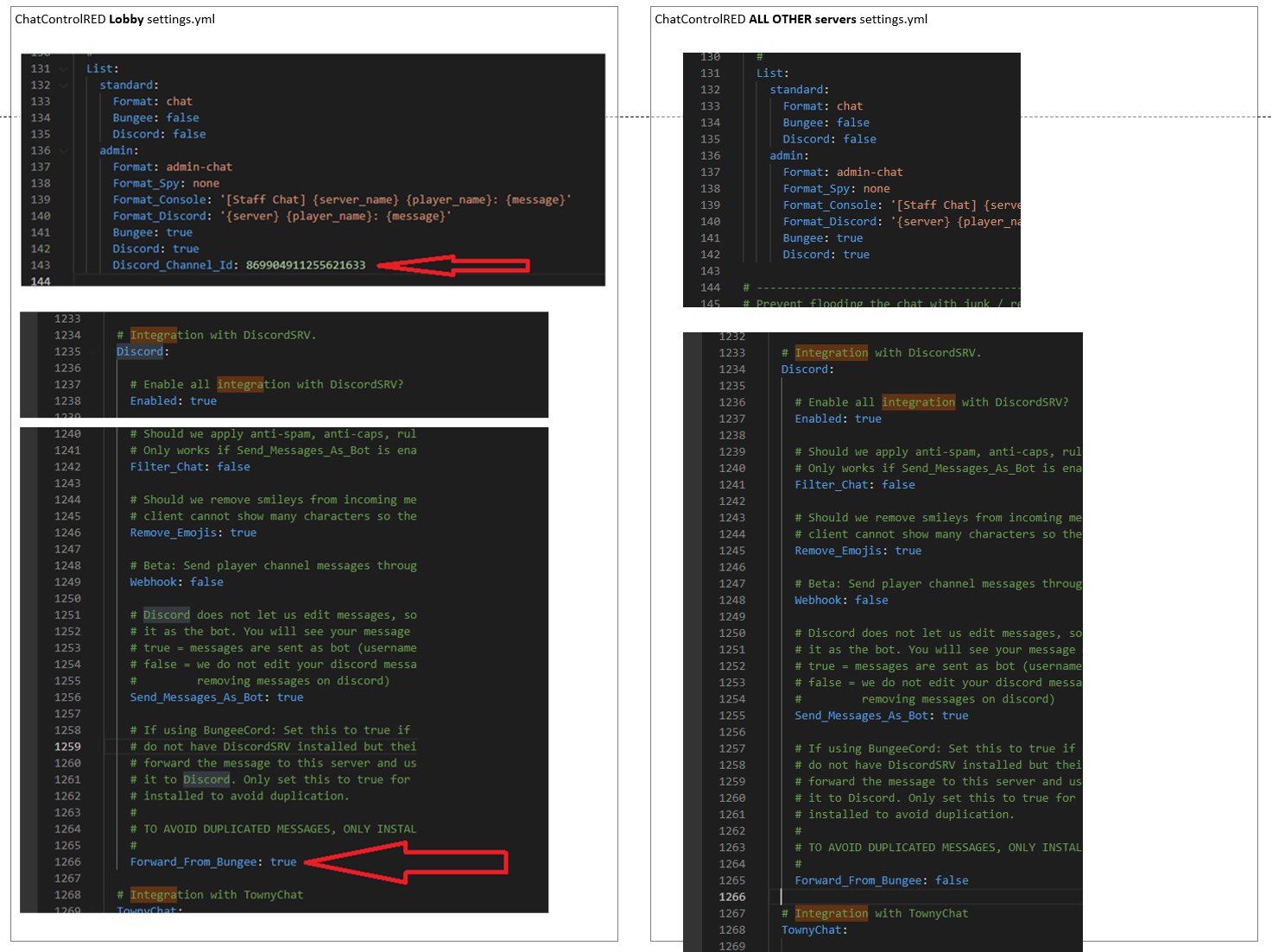Select the highlighted Integration keyword above Discord section
Image resolution: width=1272 pixels, height=952 pixels.
click(154, 335)
